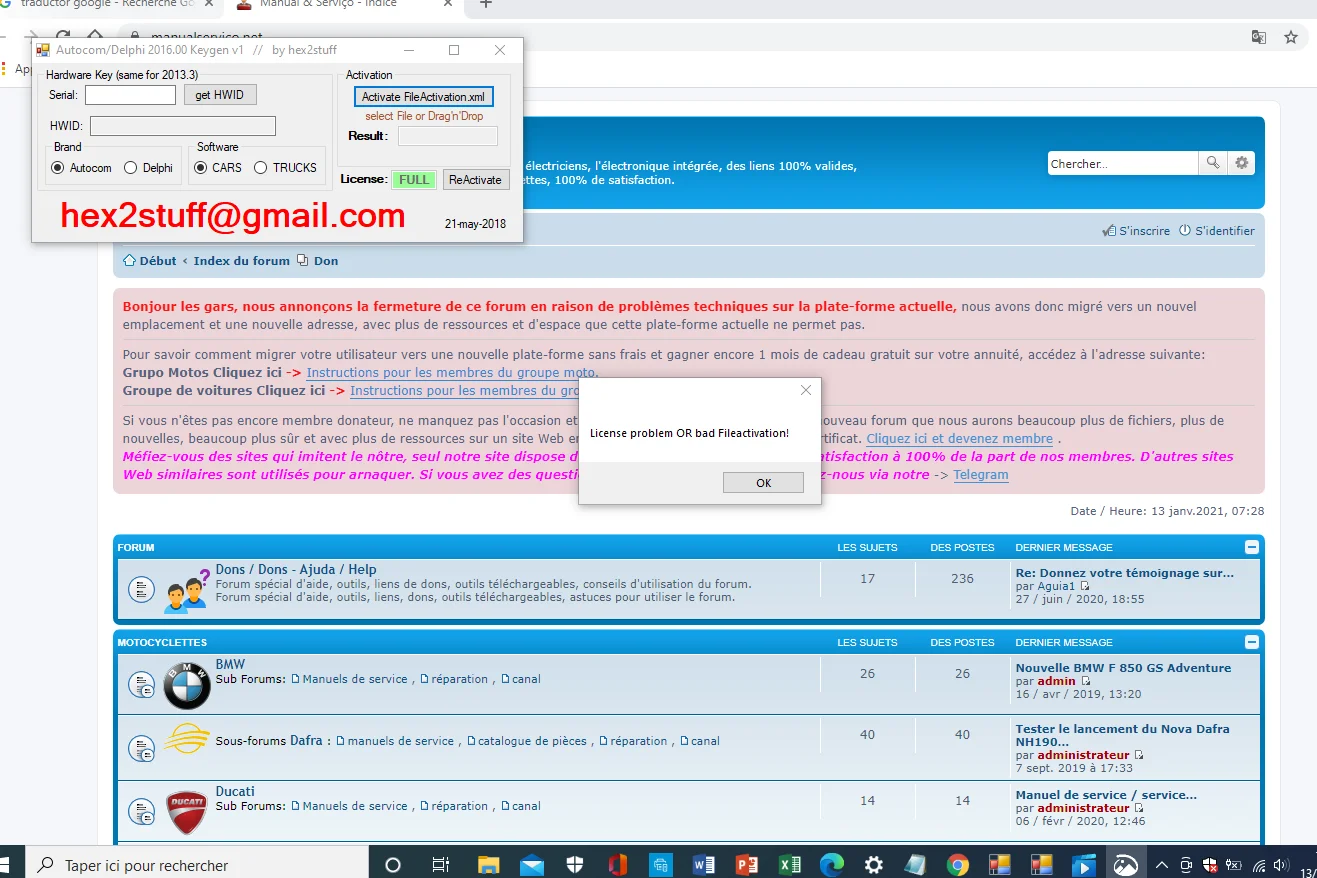Close the license problem dialog with X
The image size is (1317, 878).
[x=806, y=390]
